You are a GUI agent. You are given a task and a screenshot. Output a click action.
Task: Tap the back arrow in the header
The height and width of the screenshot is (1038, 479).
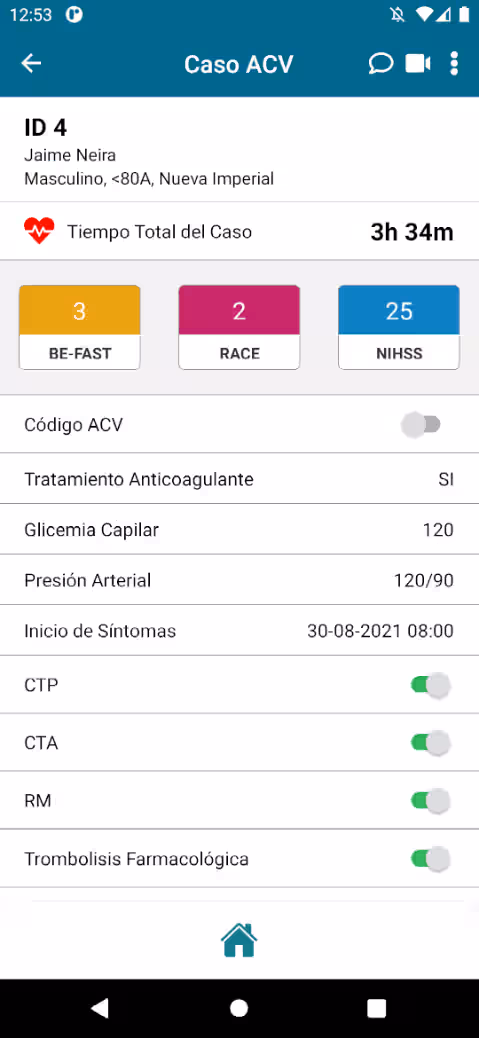click(31, 64)
